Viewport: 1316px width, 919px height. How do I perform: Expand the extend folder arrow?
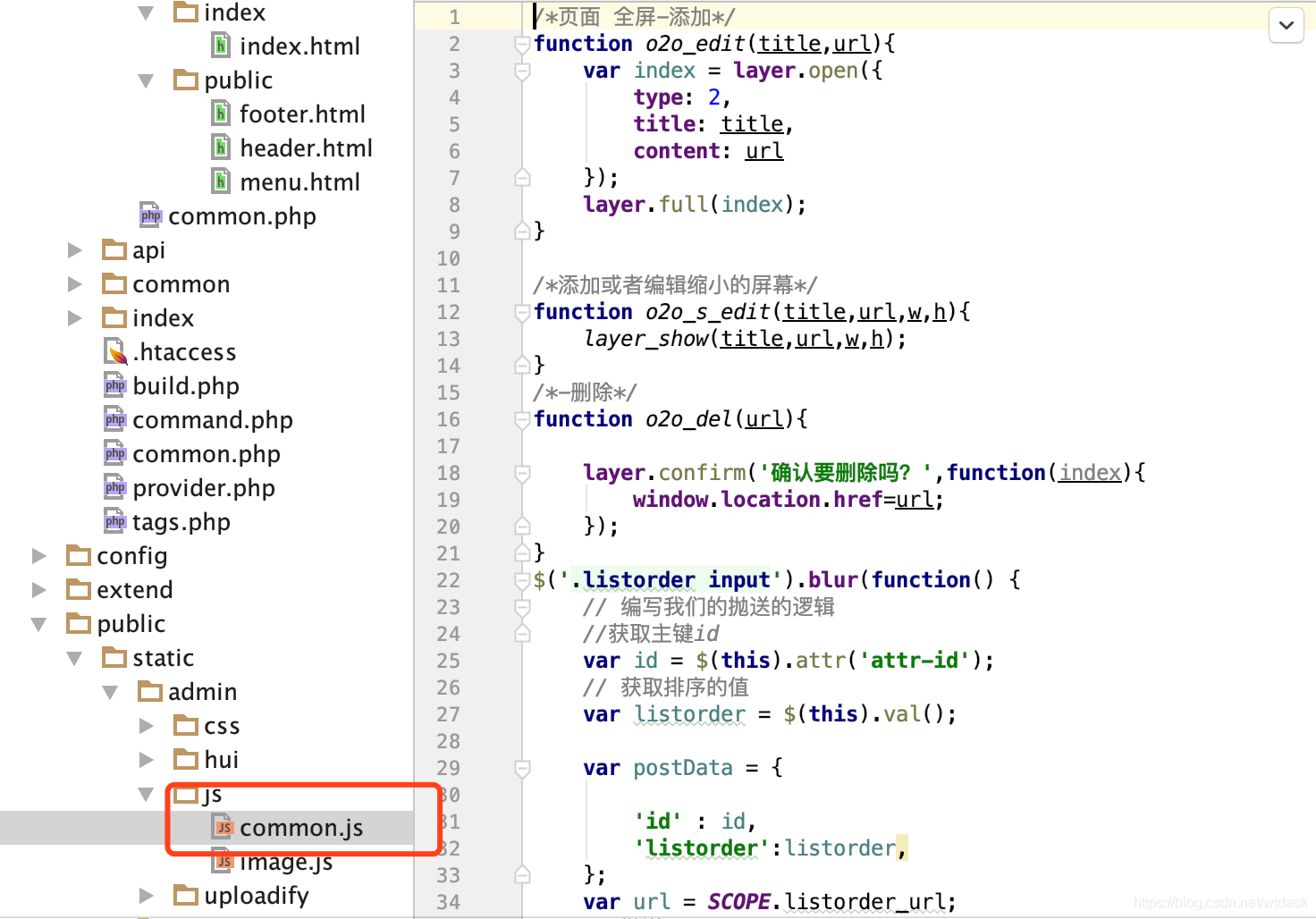coord(39,590)
